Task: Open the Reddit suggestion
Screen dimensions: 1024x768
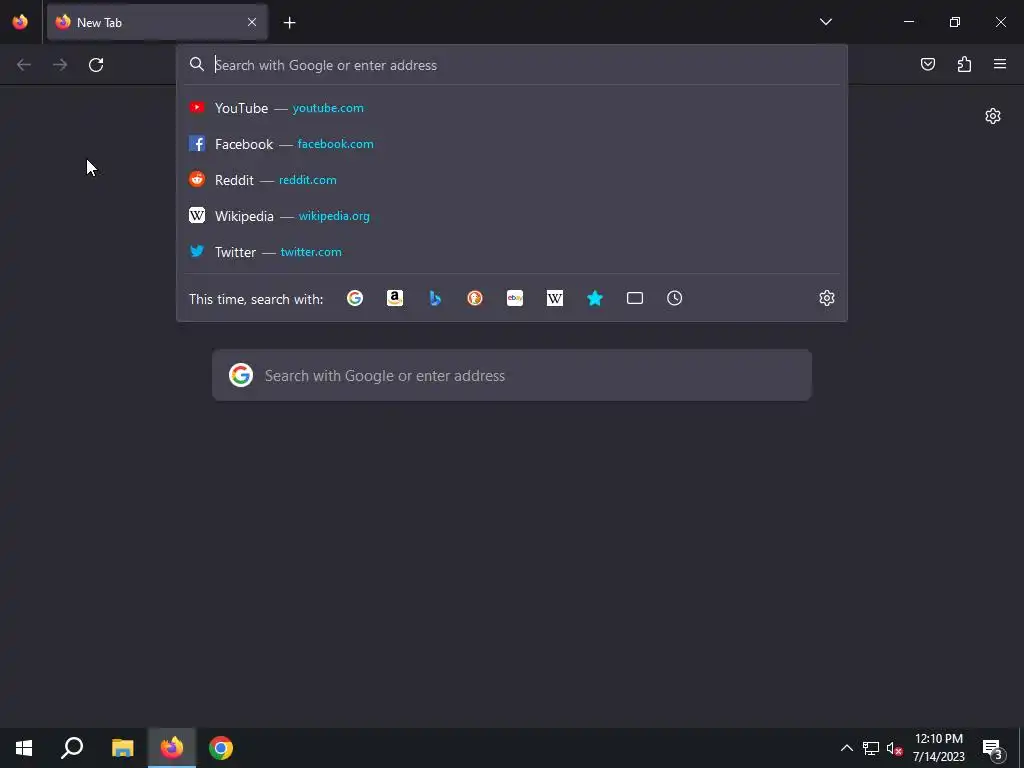Action: coord(512,180)
